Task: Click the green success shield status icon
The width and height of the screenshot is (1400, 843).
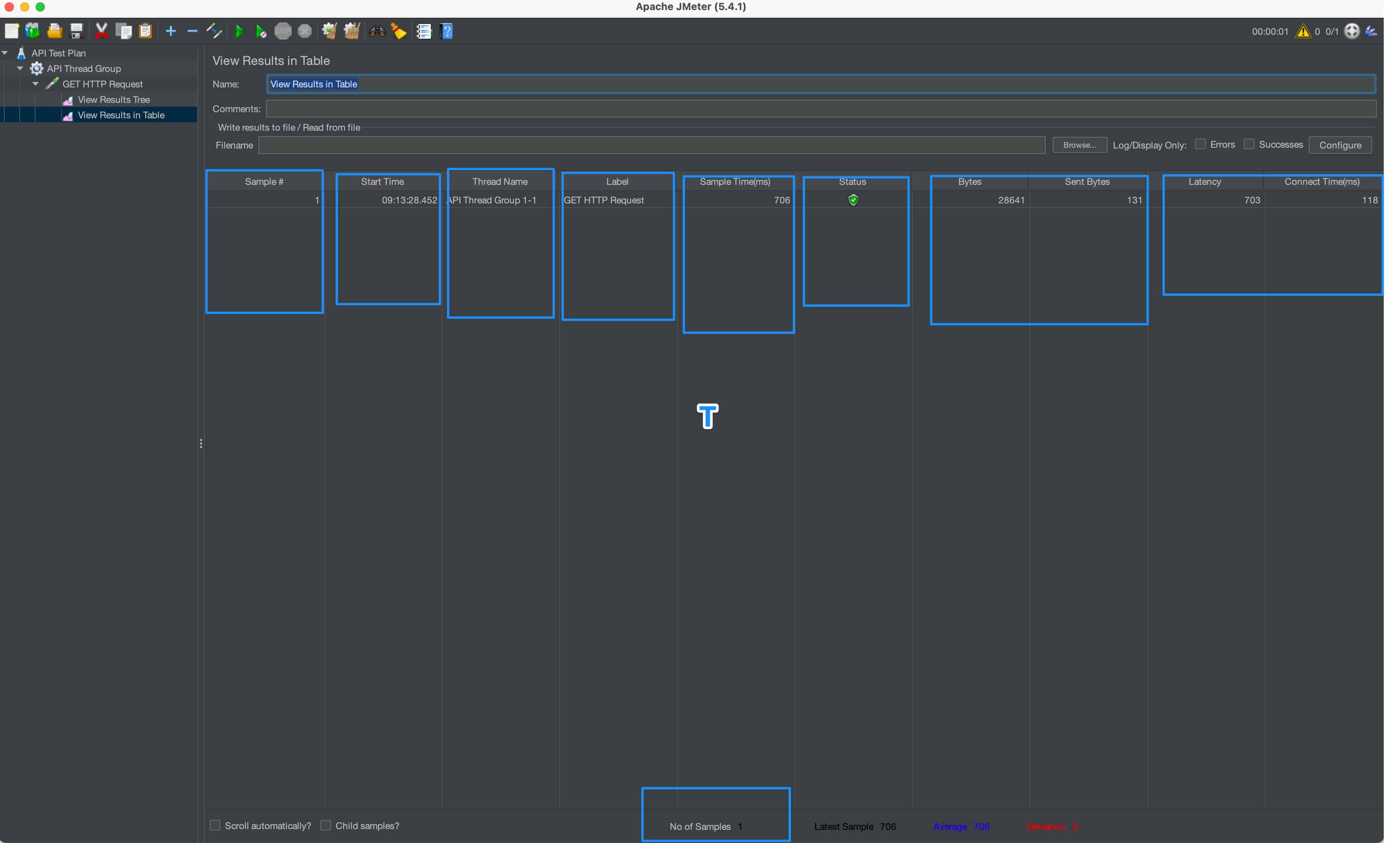Action: click(853, 200)
